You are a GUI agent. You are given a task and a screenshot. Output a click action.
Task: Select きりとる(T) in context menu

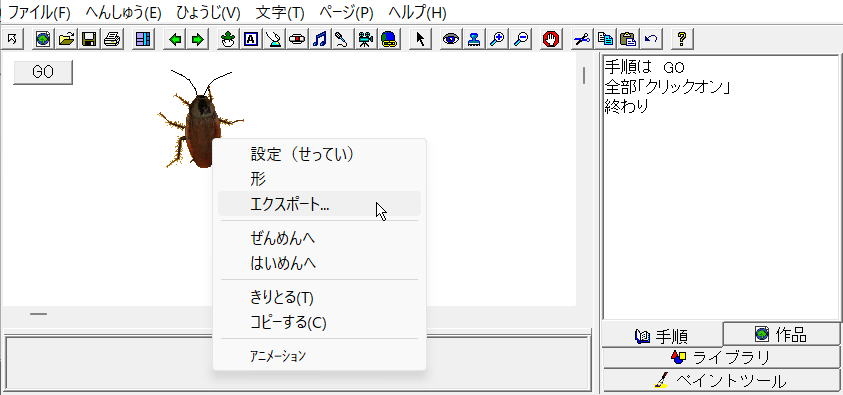point(319,297)
